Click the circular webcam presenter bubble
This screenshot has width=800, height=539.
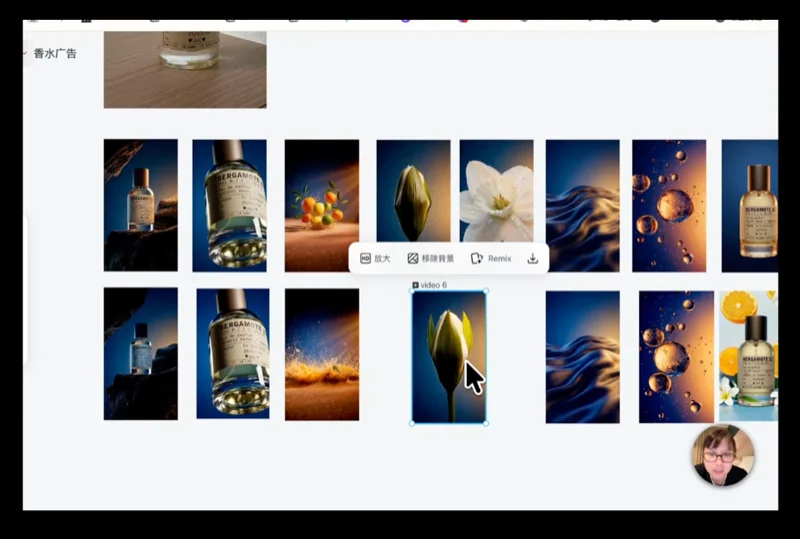tap(723, 456)
